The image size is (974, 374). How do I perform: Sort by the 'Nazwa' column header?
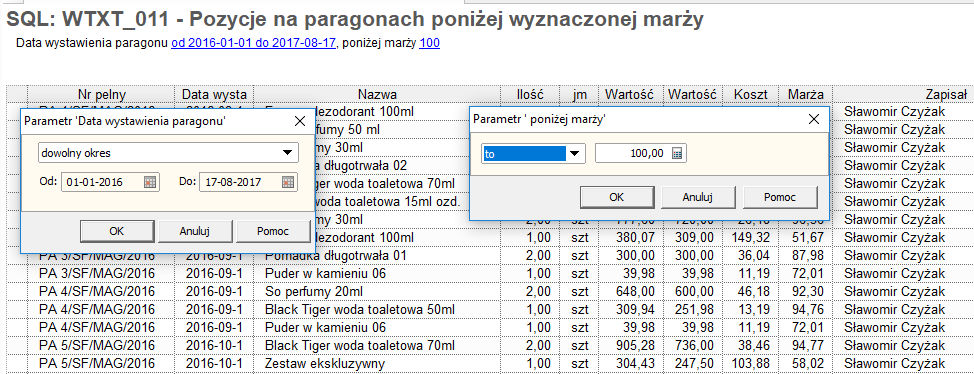[377, 94]
